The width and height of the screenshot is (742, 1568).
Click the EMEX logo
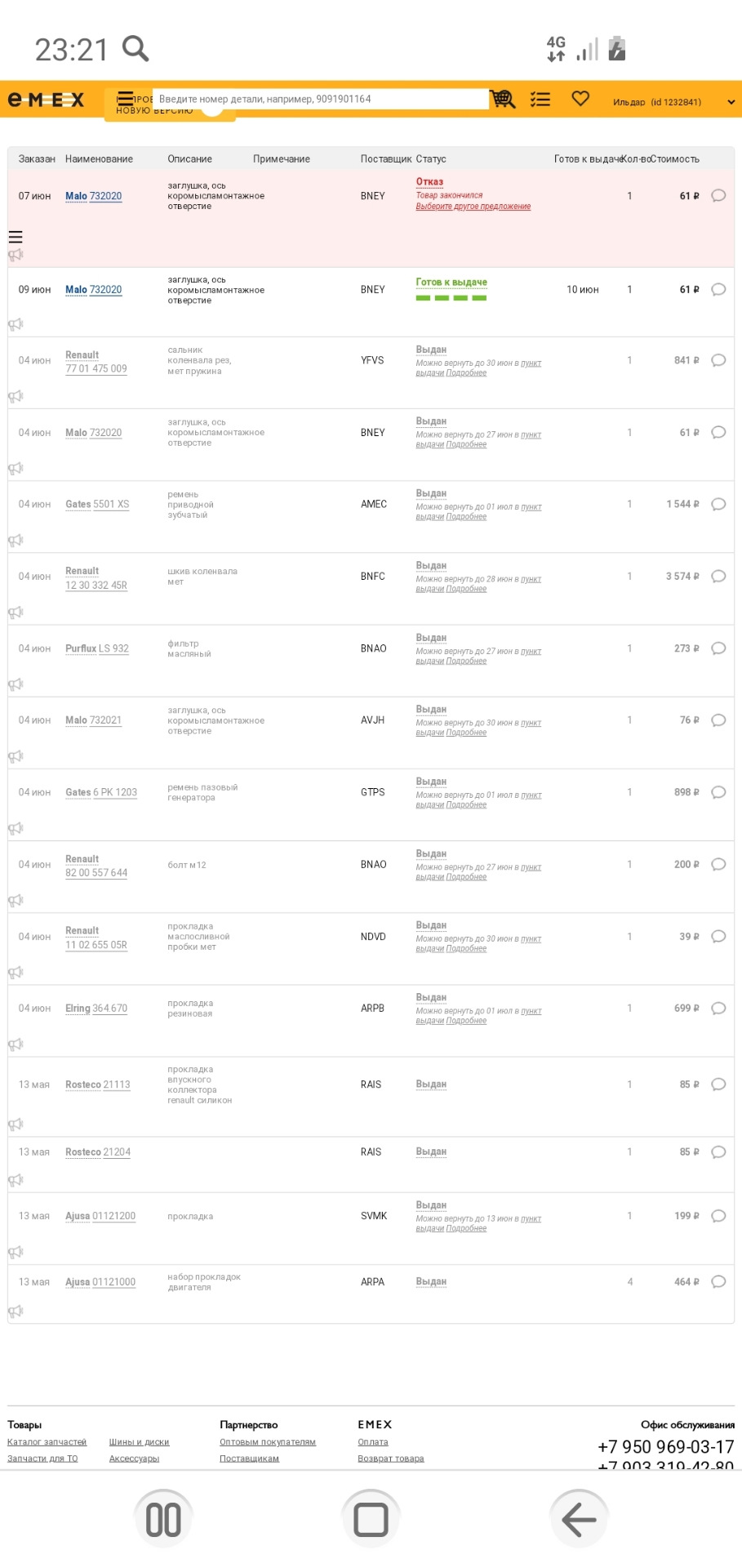point(47,100)
